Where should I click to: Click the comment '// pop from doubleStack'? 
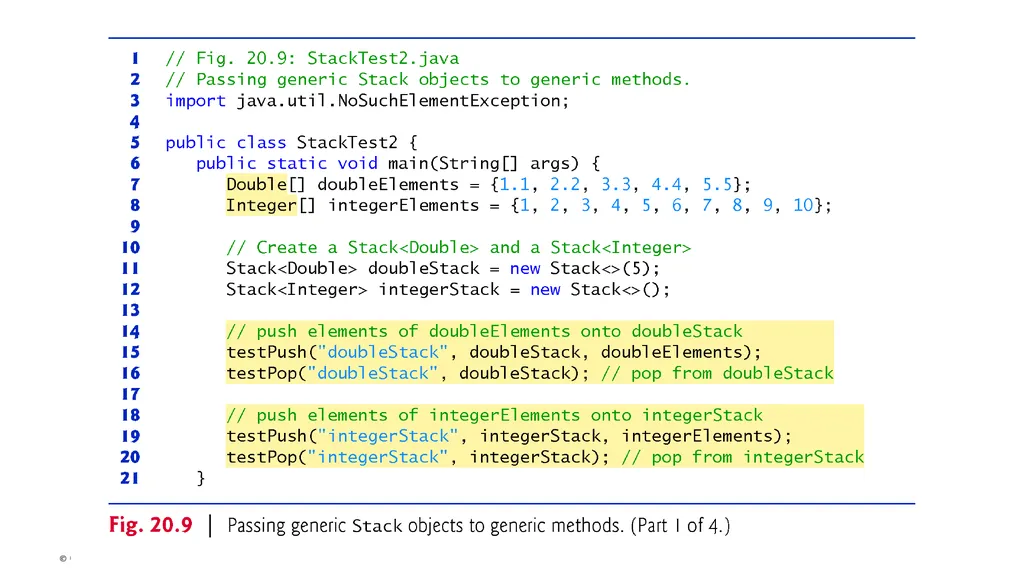717,373
